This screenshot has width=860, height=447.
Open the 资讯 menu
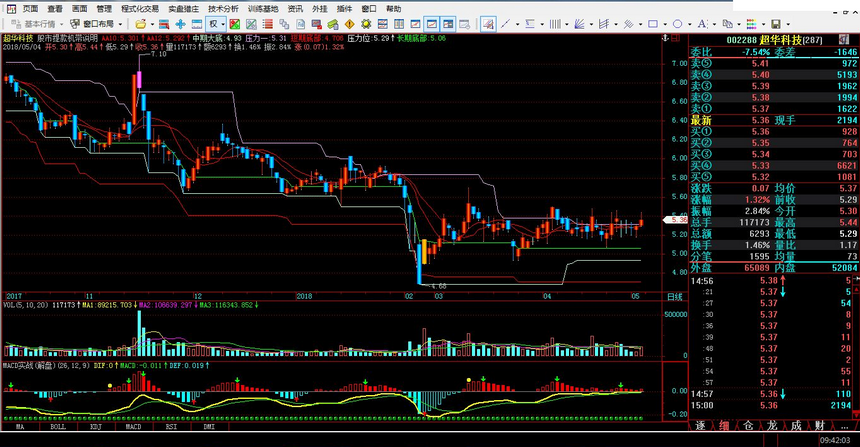pos(295,9)
